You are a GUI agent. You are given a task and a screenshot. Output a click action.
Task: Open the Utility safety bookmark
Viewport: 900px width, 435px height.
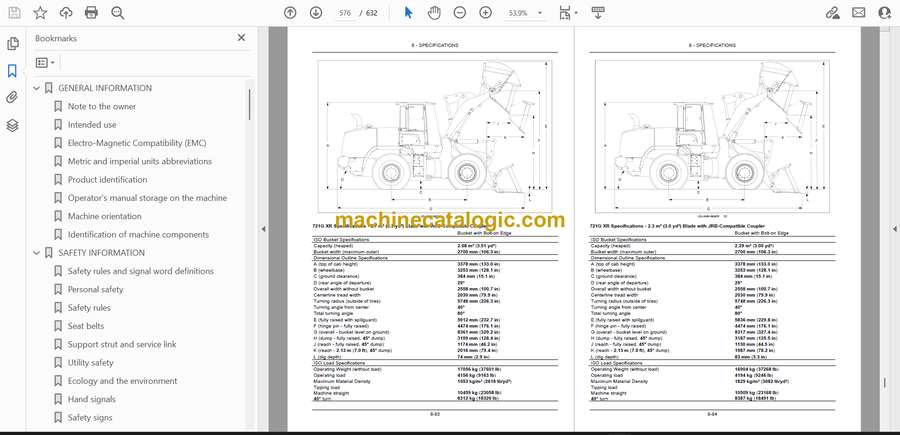(91, 363)
